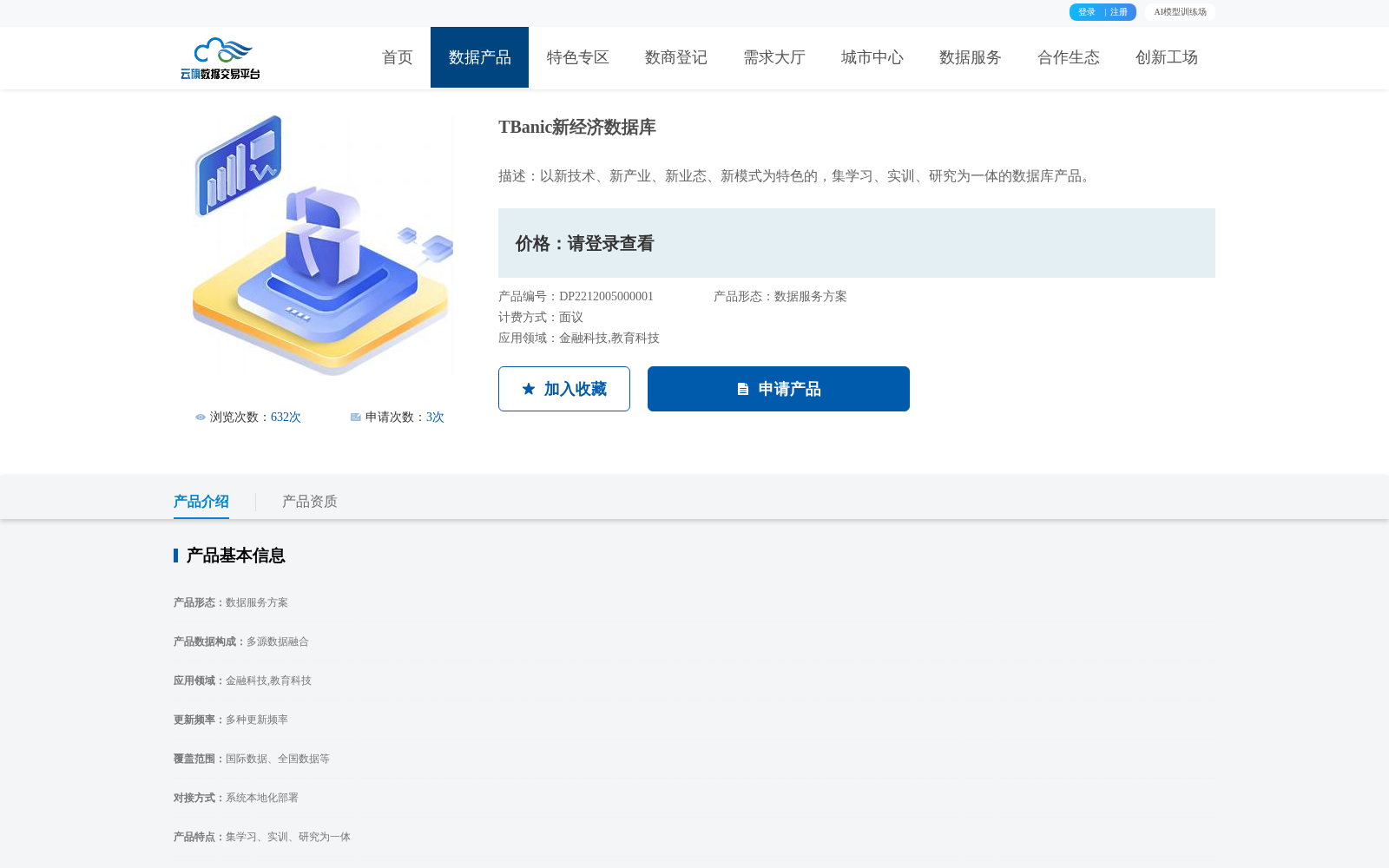Click the 注册 link at the top
This screenshot has width=1389, height=868.
1119,12
